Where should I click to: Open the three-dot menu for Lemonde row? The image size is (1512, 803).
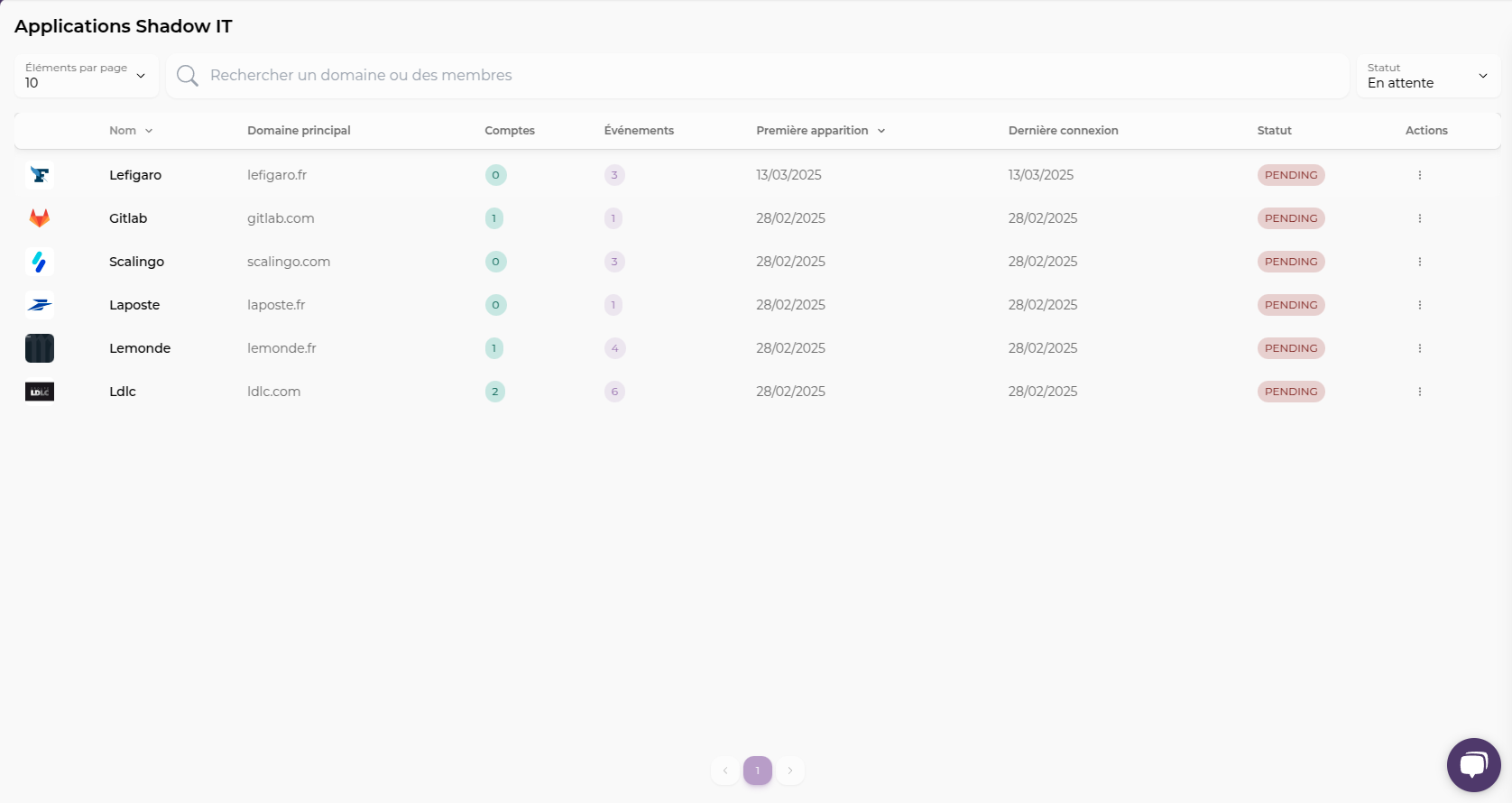pyautogui.click(x=1419, y=348)
